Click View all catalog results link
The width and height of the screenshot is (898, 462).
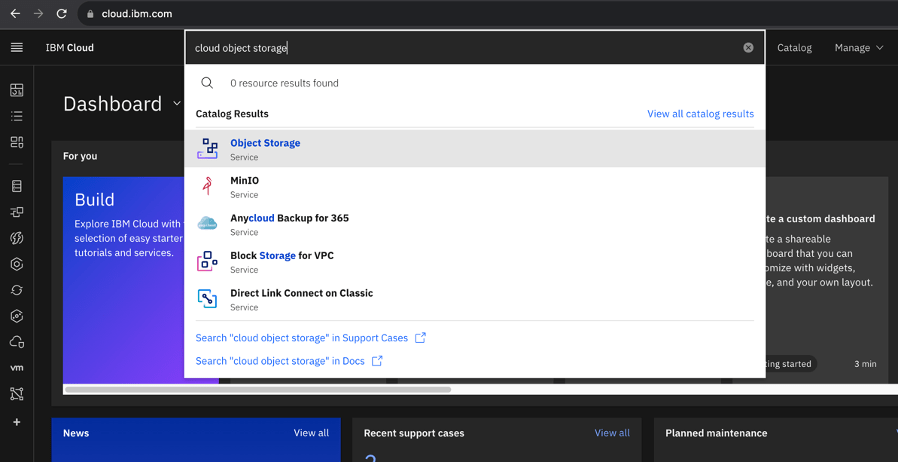tap(700, 114)
